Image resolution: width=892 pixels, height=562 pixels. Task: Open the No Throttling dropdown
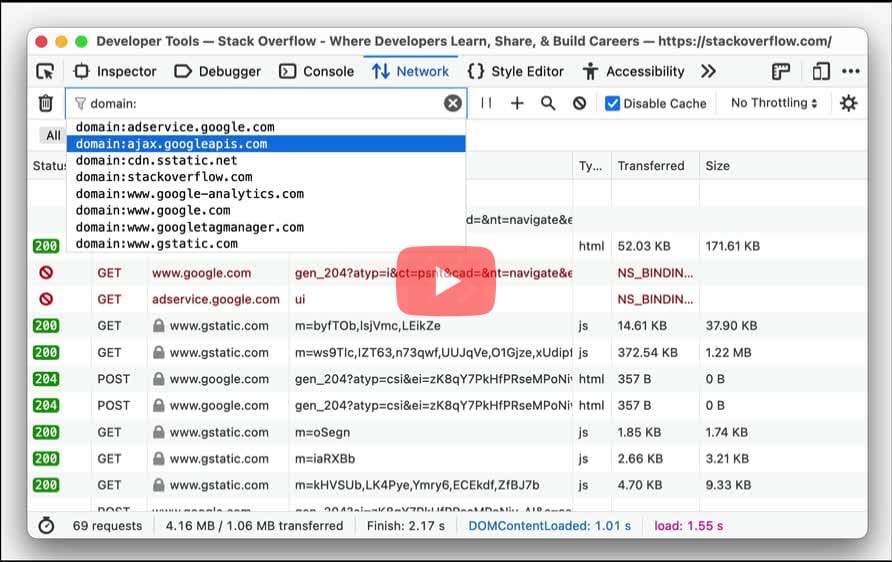click(x=774, y=103)
